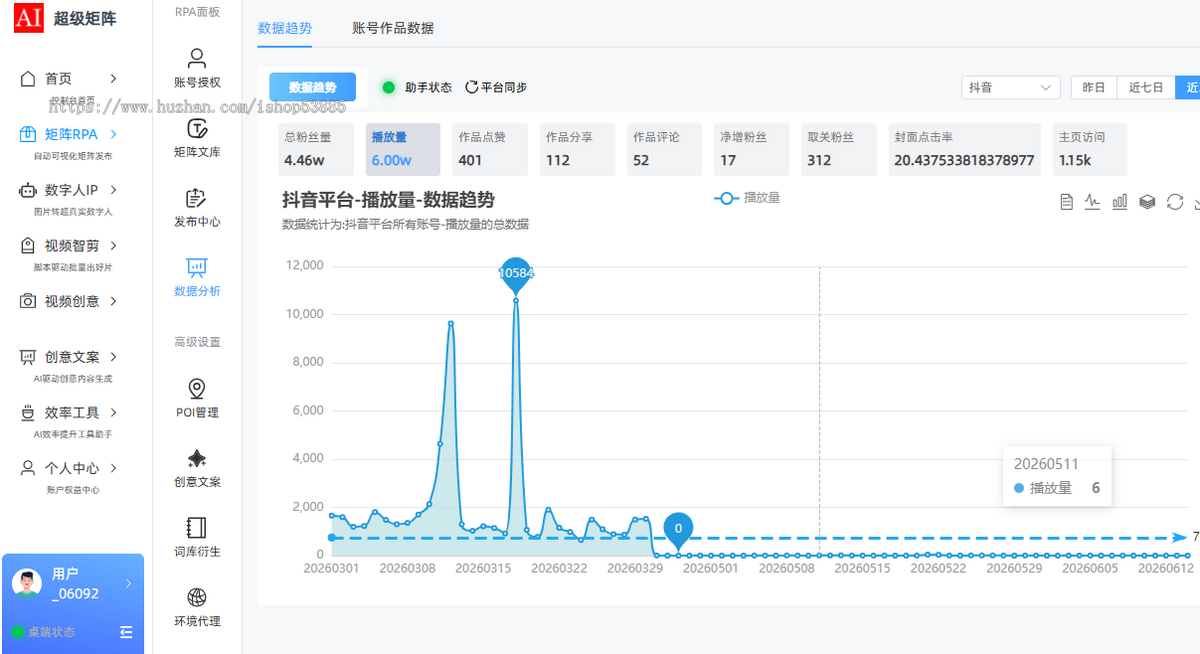Click the 首页 home icon
Screen dimensions: 1200x654
[28, 78]
